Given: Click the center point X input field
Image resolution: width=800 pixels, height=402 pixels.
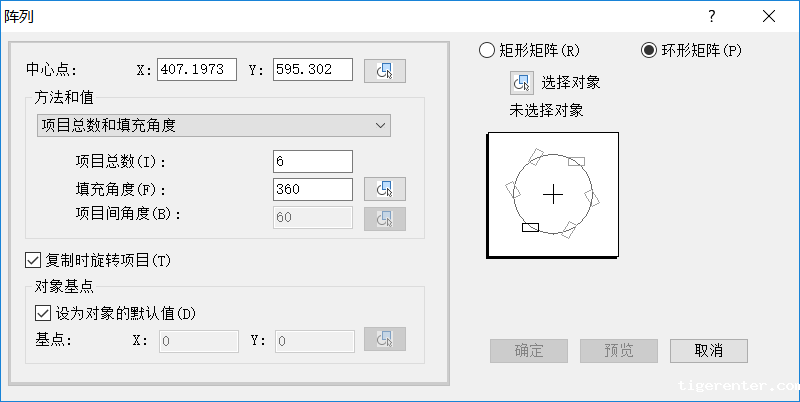Looking at the screenshot, I should point(196,69).
